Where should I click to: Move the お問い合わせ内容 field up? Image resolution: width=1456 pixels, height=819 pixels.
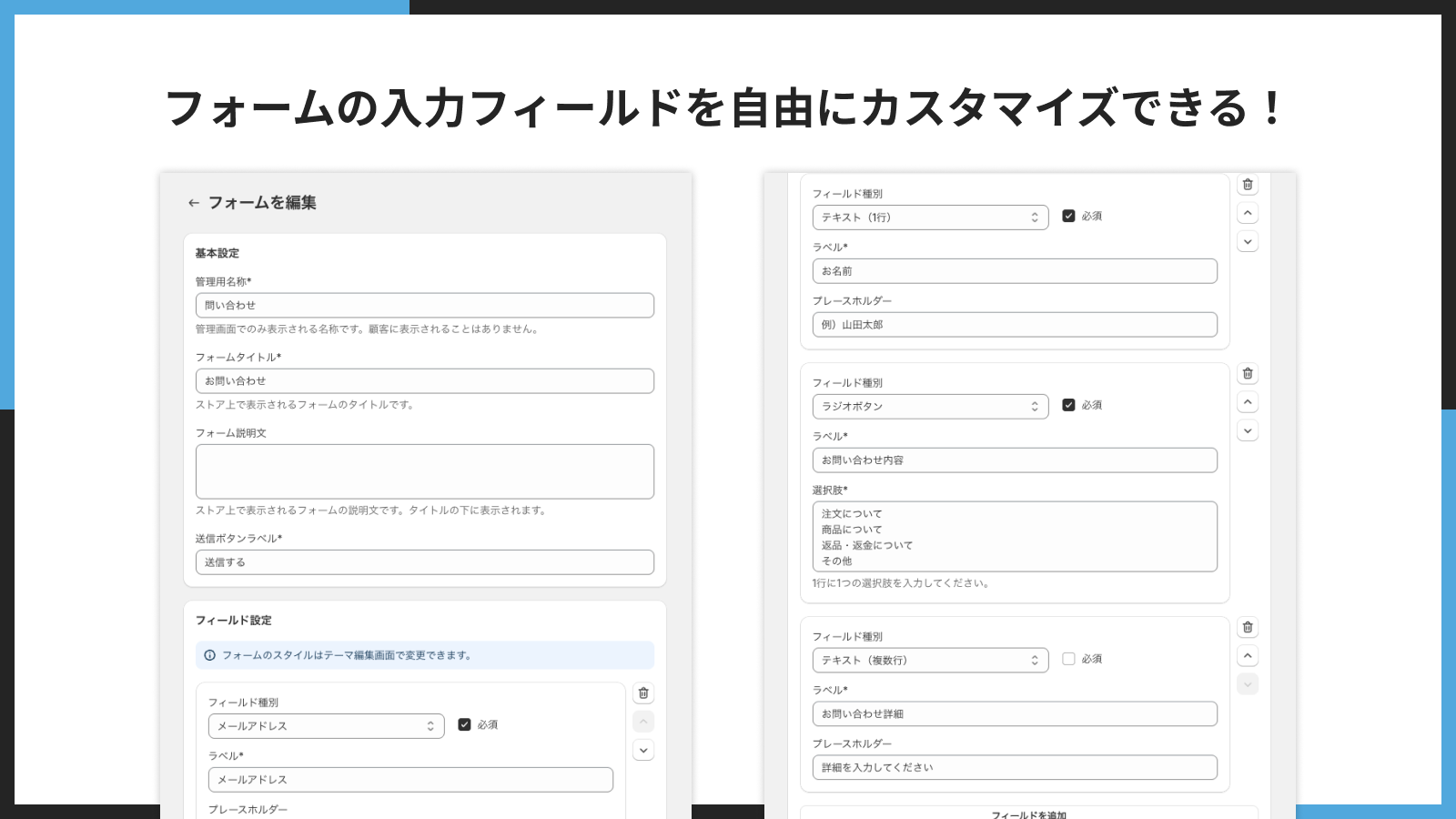tap(1248, 402)
